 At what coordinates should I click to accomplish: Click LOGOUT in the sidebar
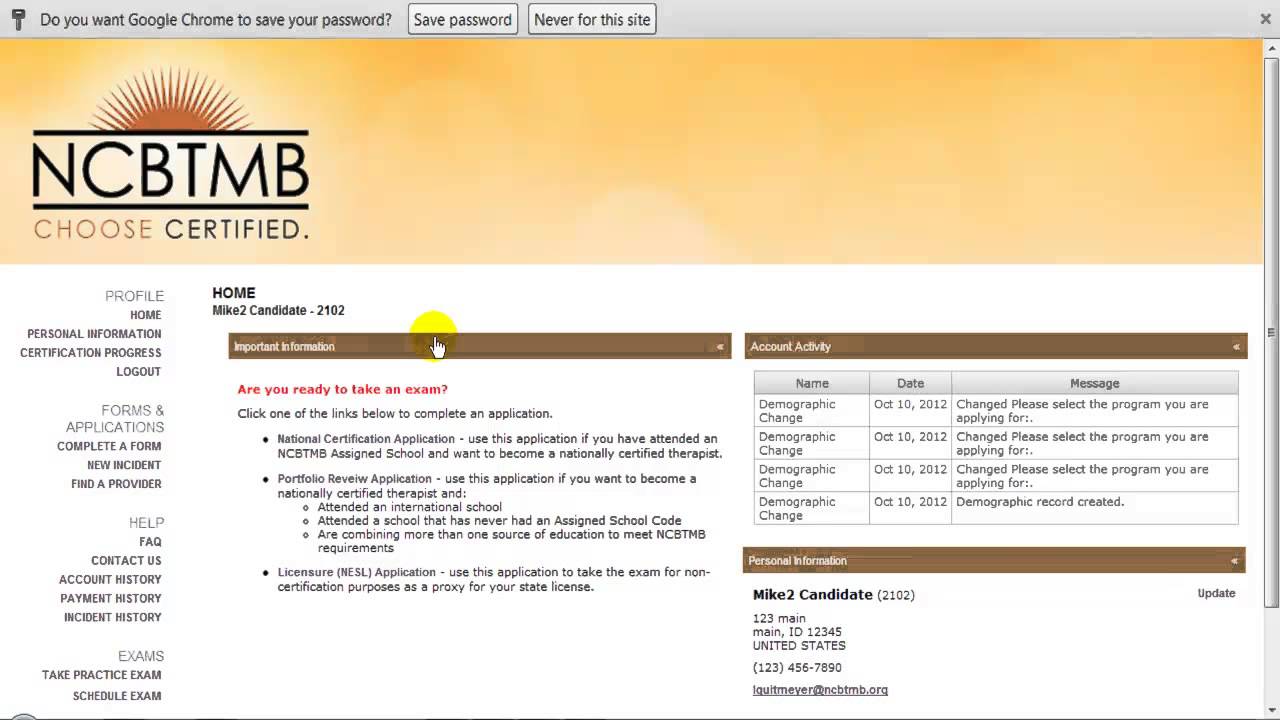[x=138, y=372]
